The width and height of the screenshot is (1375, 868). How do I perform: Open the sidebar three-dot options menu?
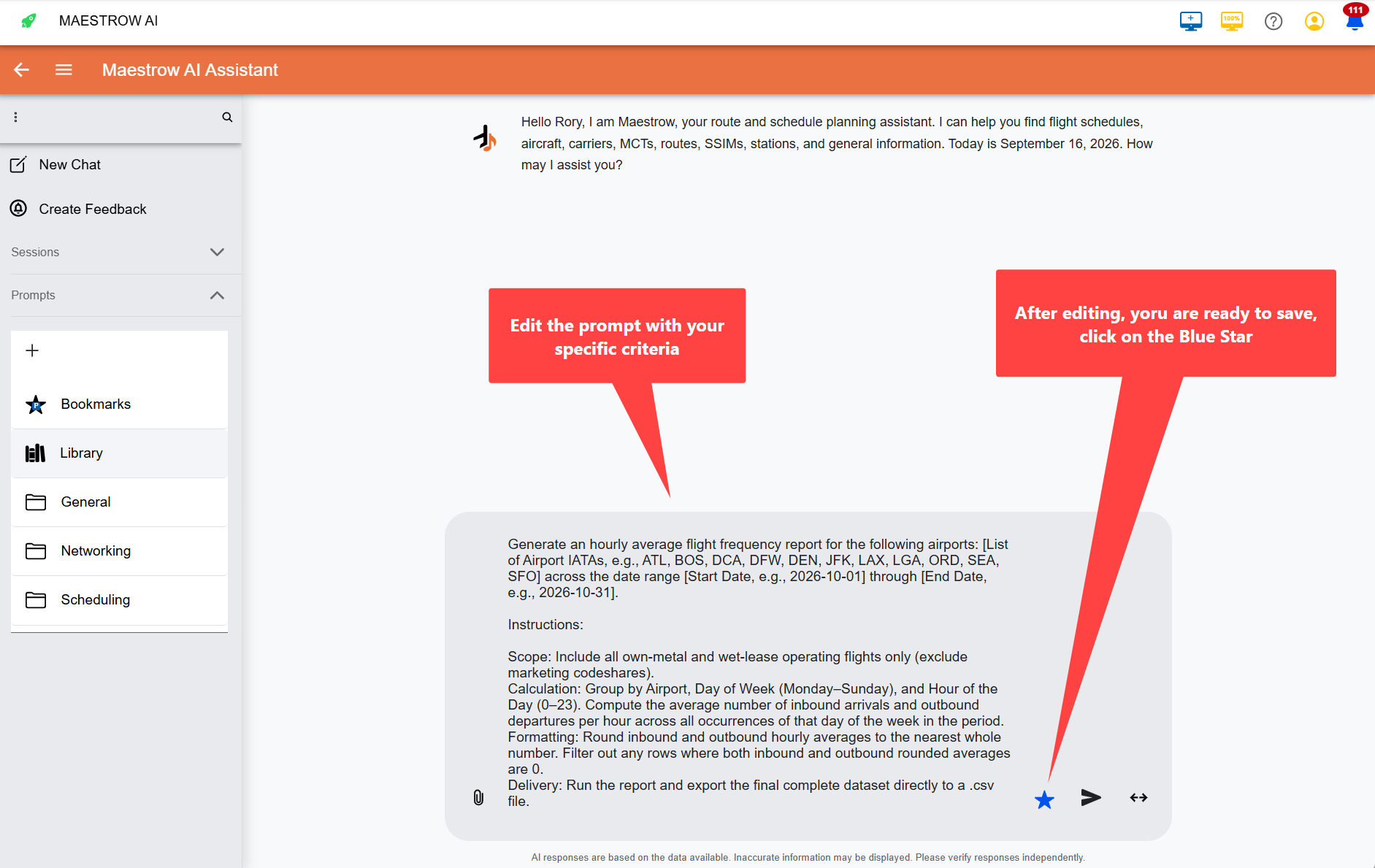15,117
